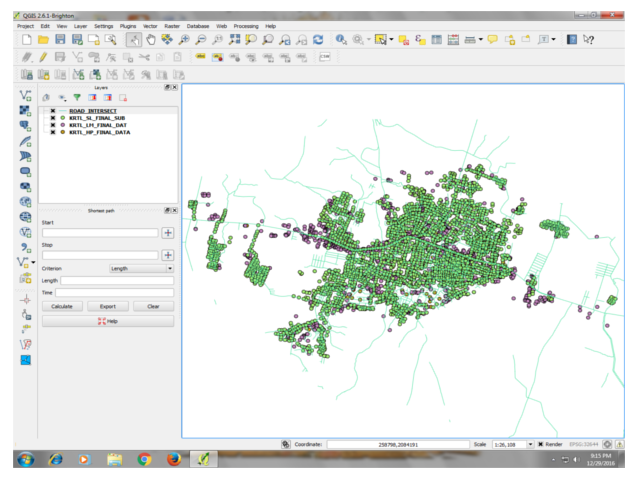640x480 pixels.
Task: Open project with yellow folder icon
Action: pyautogui.click(x=43, y=40)
